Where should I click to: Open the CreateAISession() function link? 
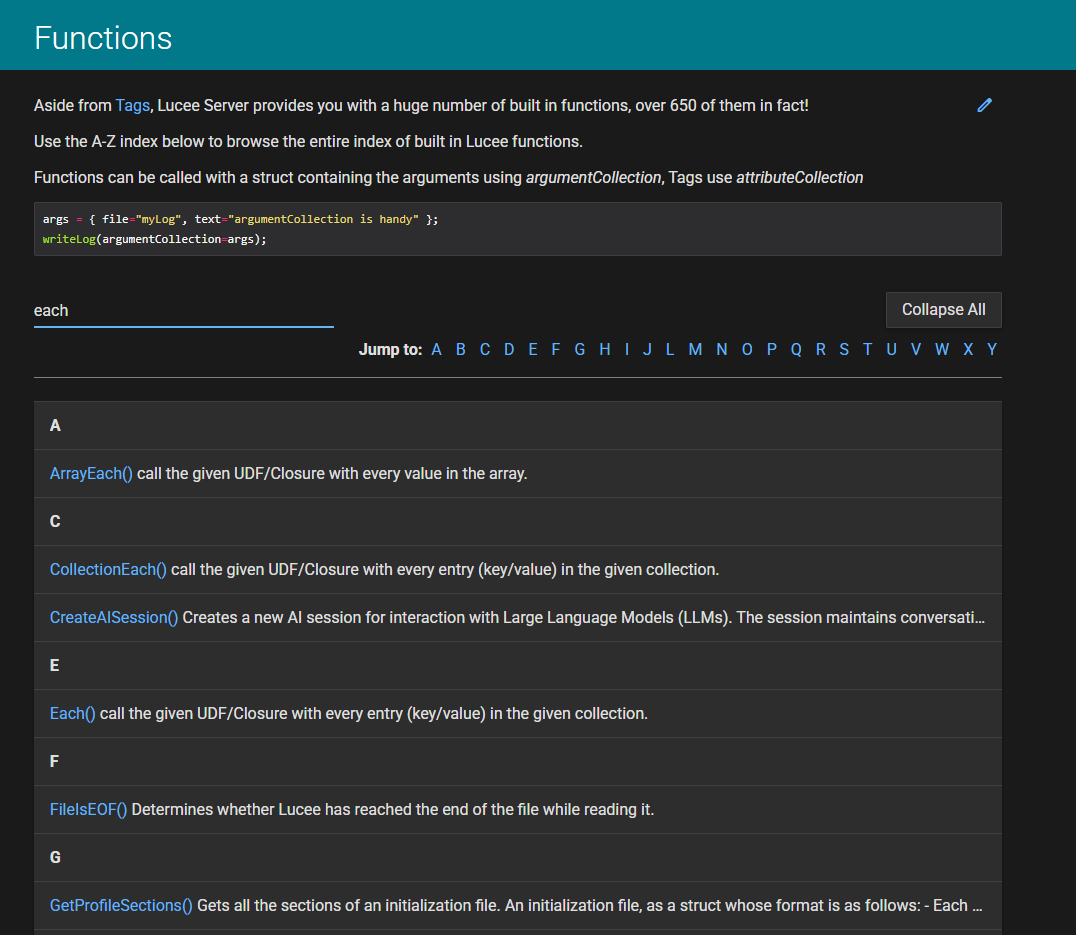tap(114, 618)
